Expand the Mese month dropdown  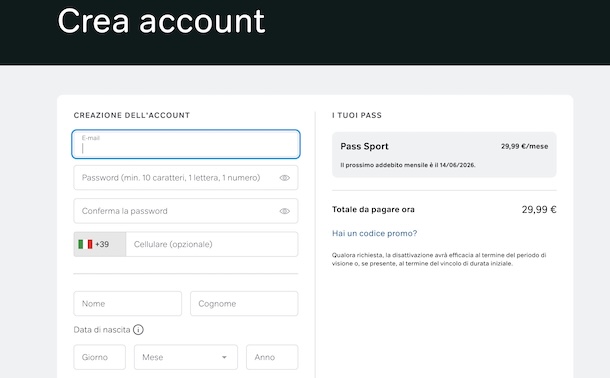coord(186,357)
